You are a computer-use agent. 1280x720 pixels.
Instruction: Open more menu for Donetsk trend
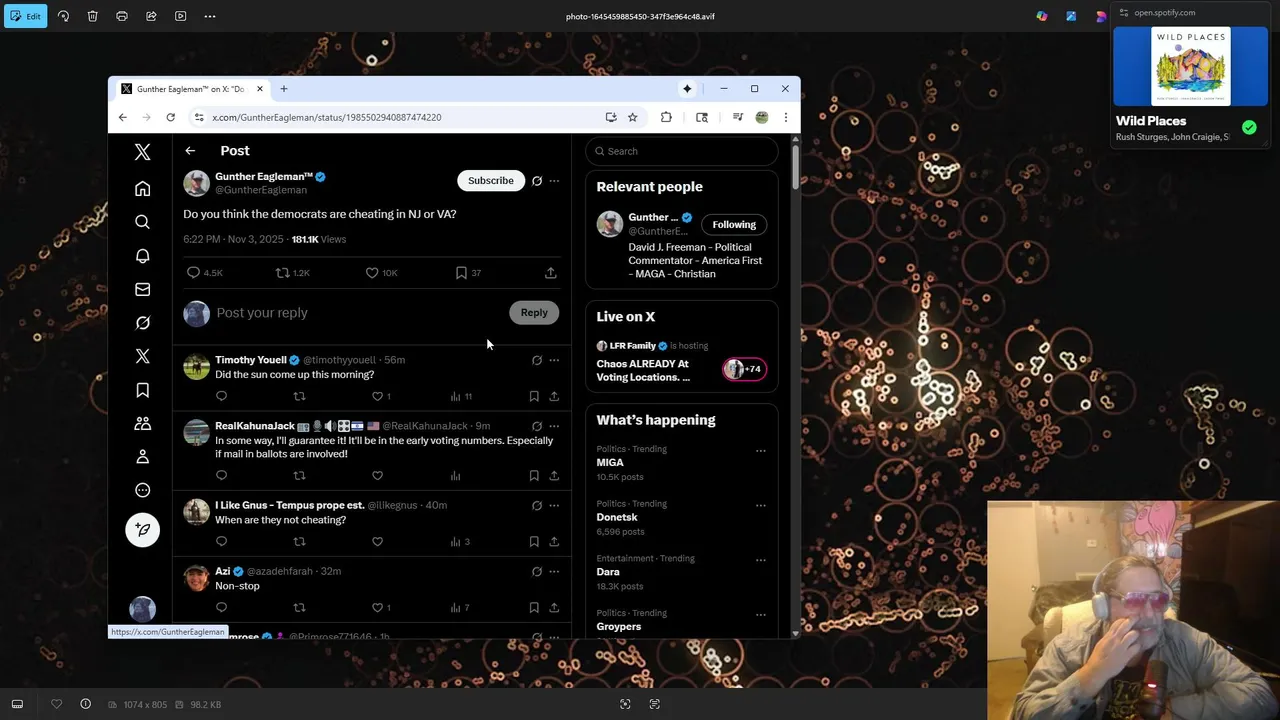(x=761, y=505)
